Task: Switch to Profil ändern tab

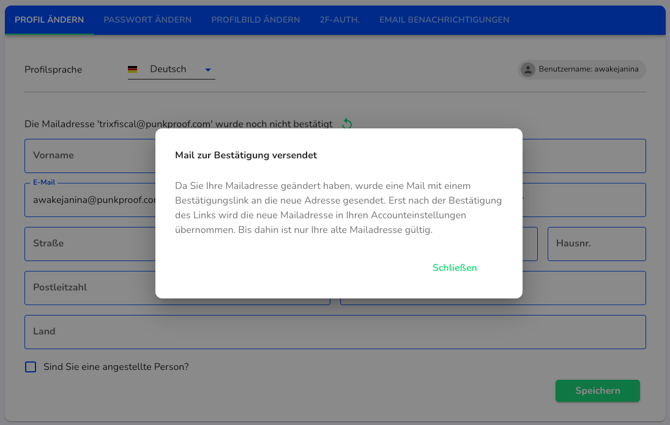Action: pyautogui.click(x=49, y=20)
